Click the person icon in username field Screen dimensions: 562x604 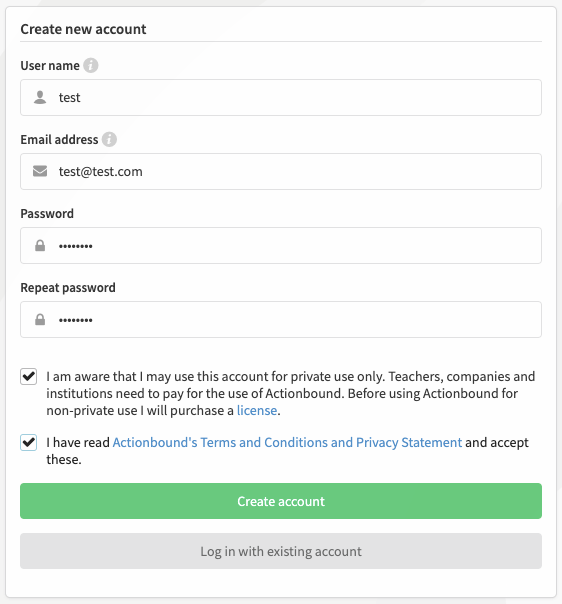[40, 97]
